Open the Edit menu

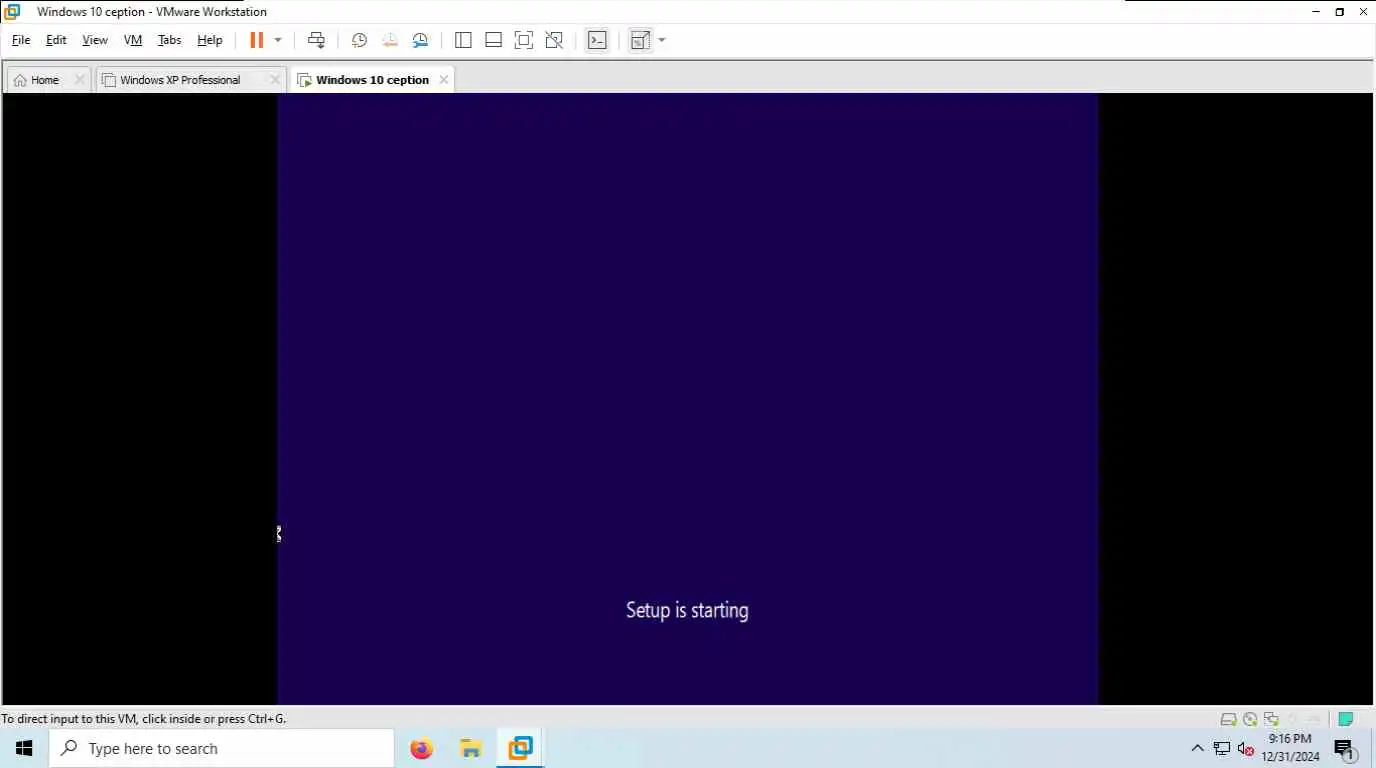pos(56,40)
